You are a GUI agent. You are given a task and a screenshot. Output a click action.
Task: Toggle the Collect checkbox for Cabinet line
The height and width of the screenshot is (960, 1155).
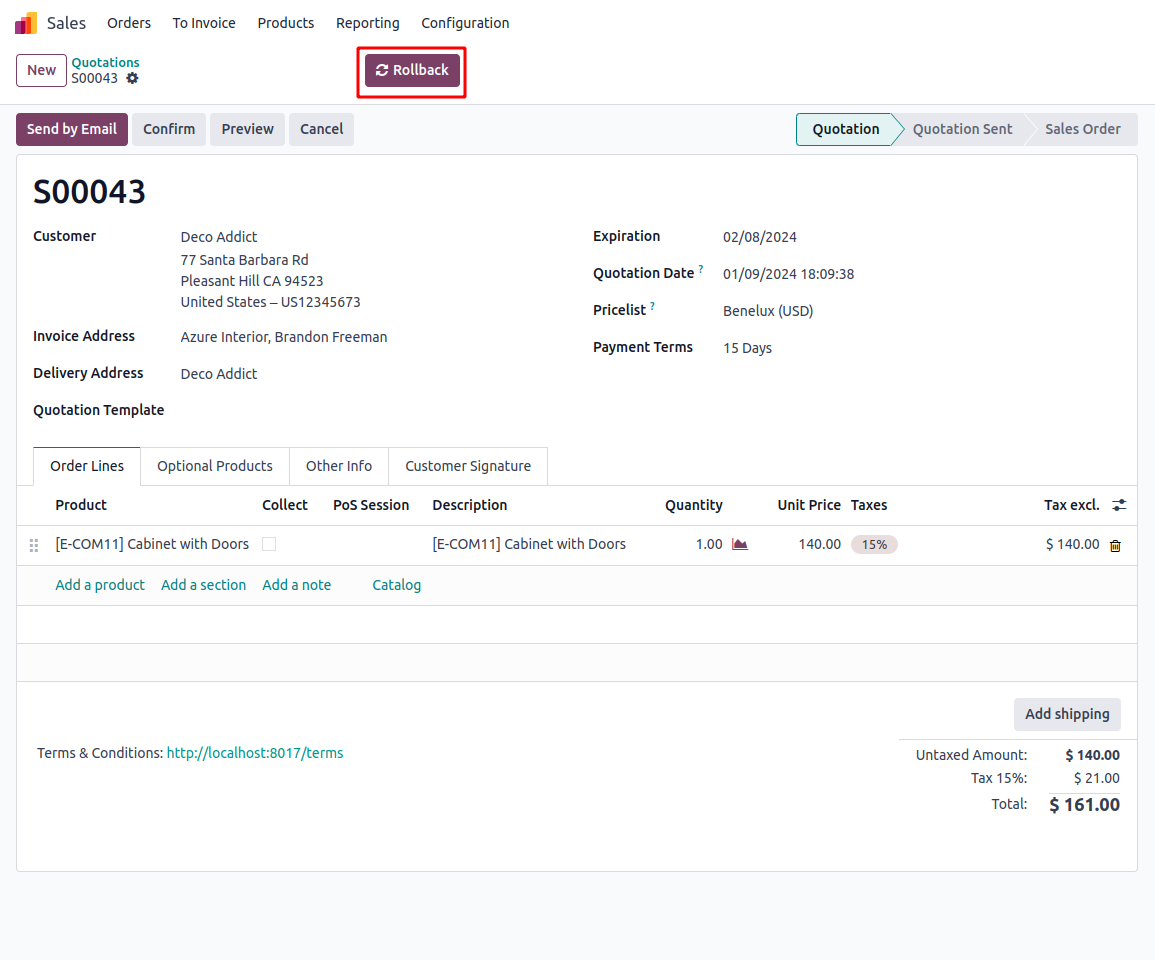coord(269,544)
